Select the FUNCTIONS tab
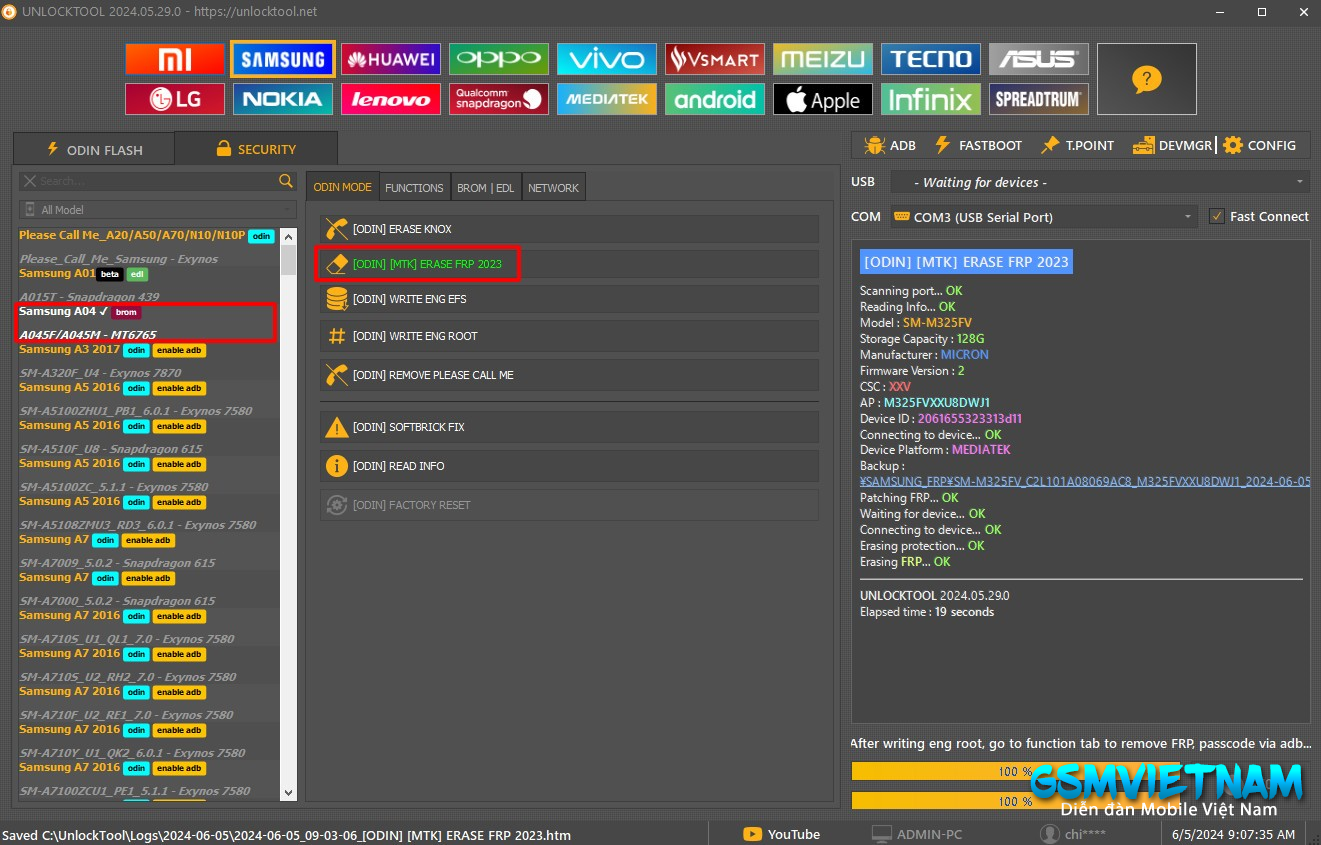This screenshot has width=1321, height=845. (x=414, y=188)
